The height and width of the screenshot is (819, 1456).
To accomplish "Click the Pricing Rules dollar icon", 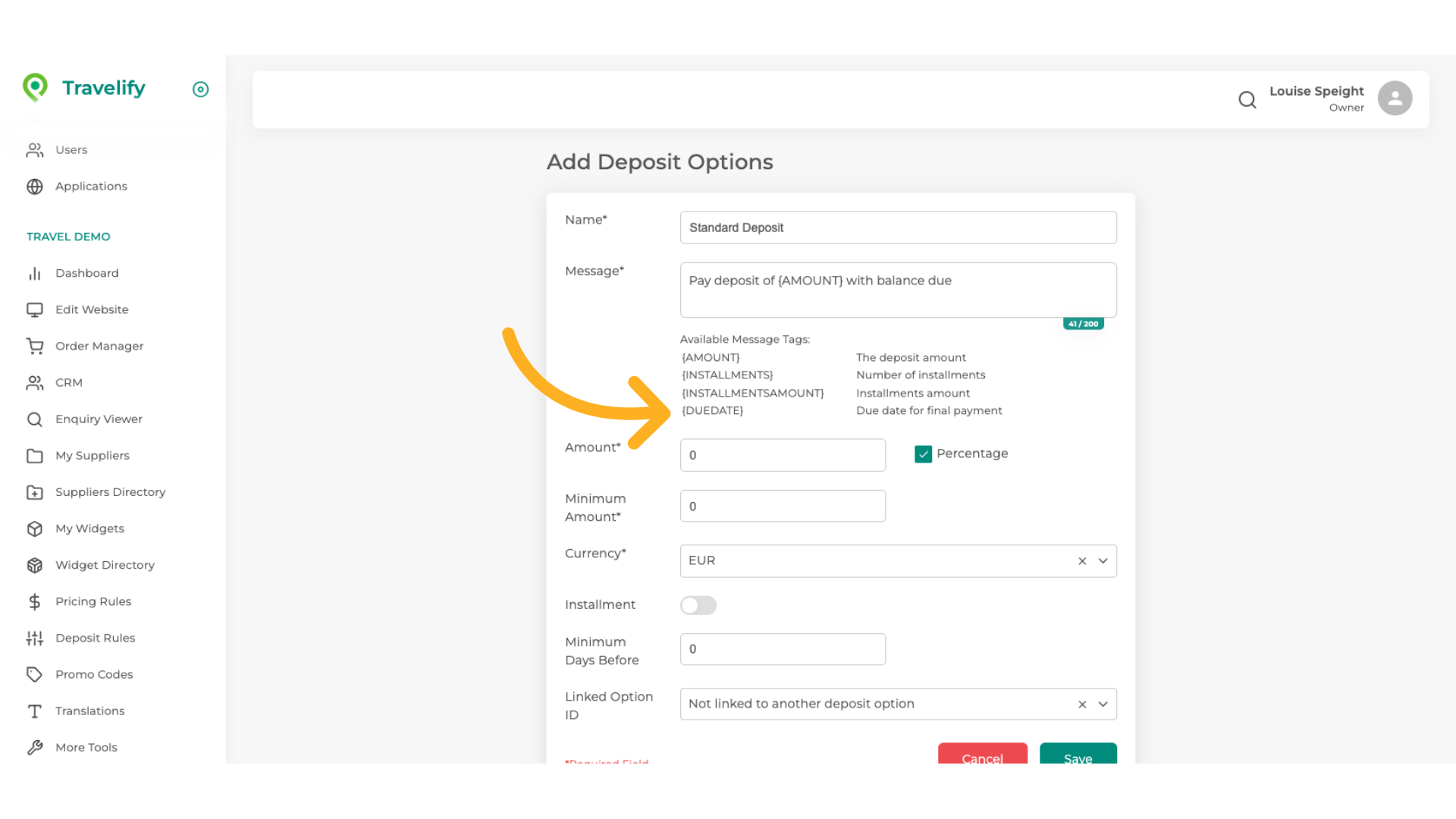I will 35,601.
